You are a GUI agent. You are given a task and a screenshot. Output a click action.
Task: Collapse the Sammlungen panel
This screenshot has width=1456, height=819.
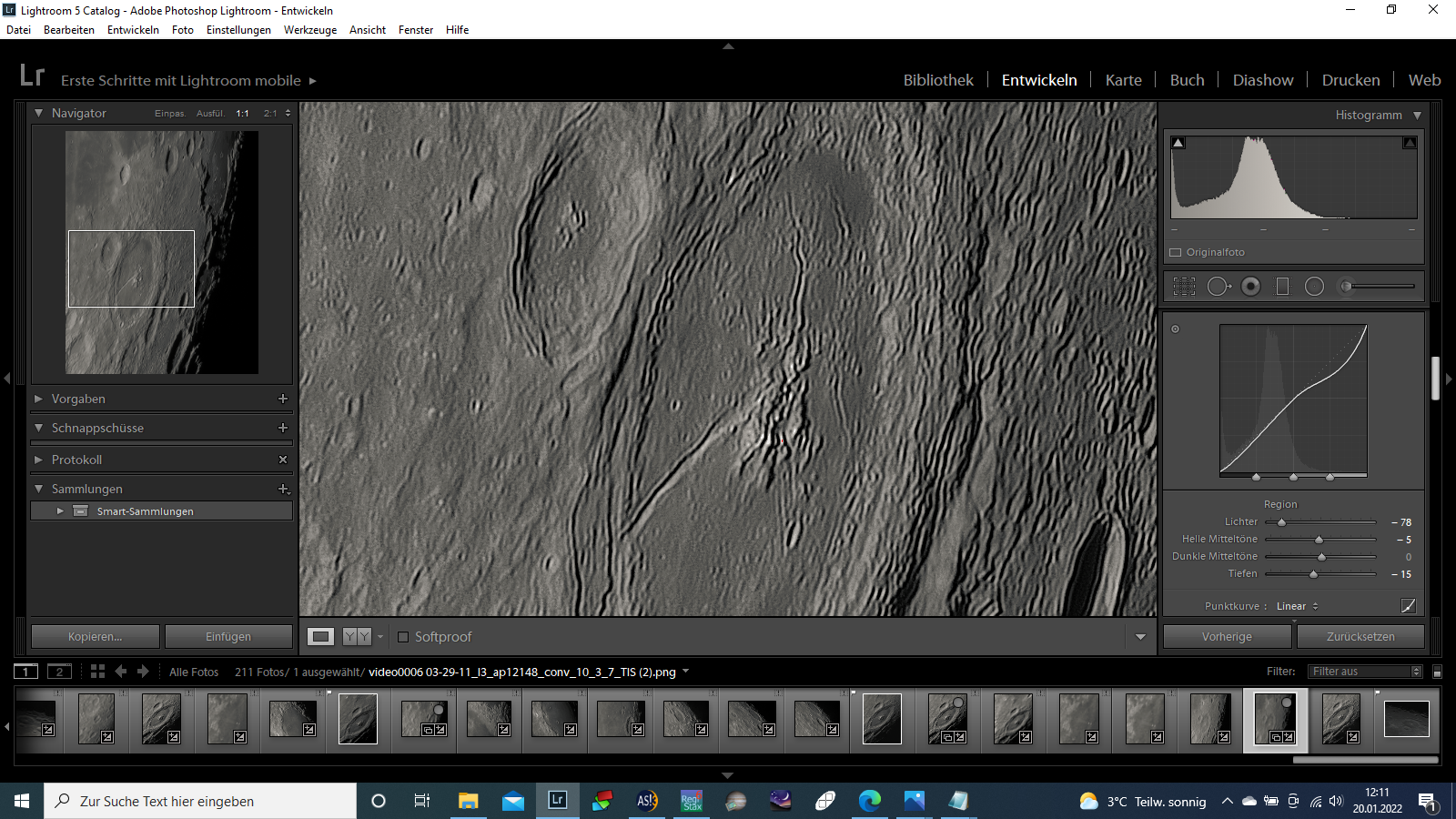click(x=38, y=489)
